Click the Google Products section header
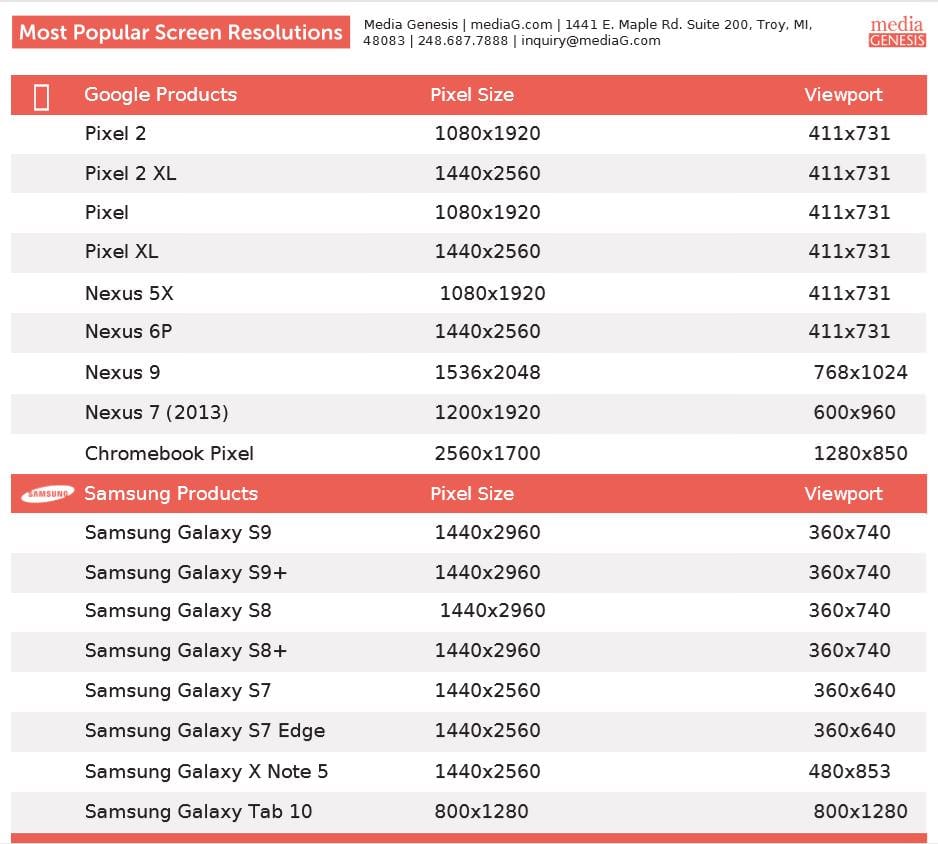Viewport: 938px width, 844px height. [x=160, y=95]
